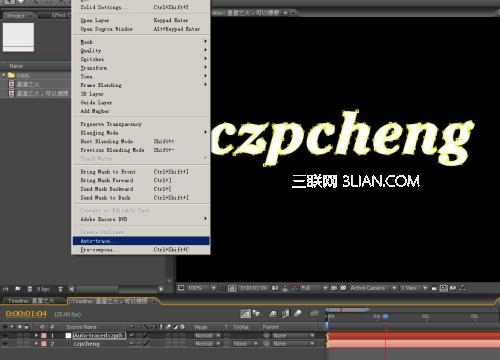
Task: Switch to the Project panel tab
Action: pyautogui.click(x=18, y=15)
